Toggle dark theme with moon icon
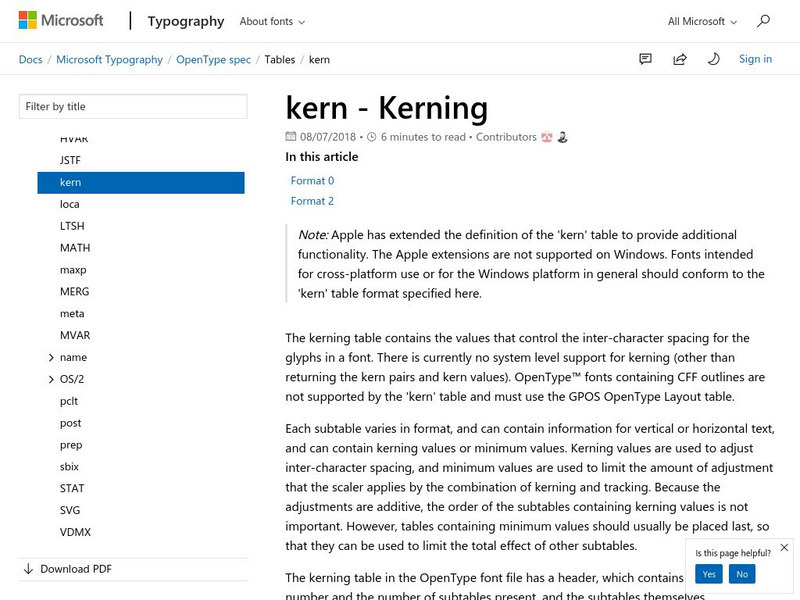 (713, 59)
